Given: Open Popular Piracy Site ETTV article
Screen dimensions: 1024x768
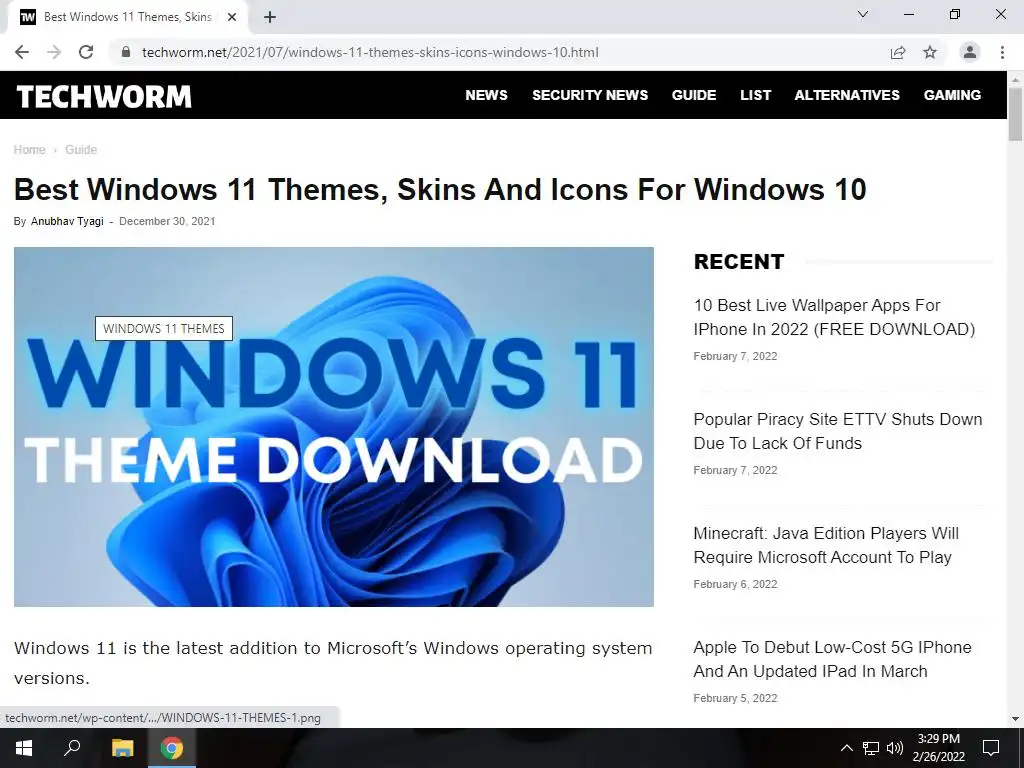Looking at the screenshot, I should 838,431.
